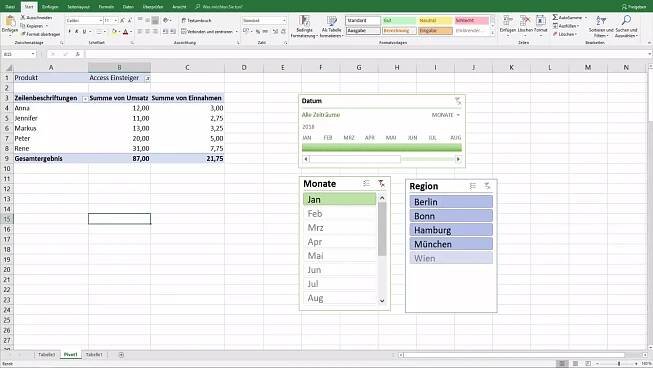Image resolution: width=653 pixels, height=368 pixels.
Task: Open the Datei tab
Action: pyautogui.click(x=10, y=7)
